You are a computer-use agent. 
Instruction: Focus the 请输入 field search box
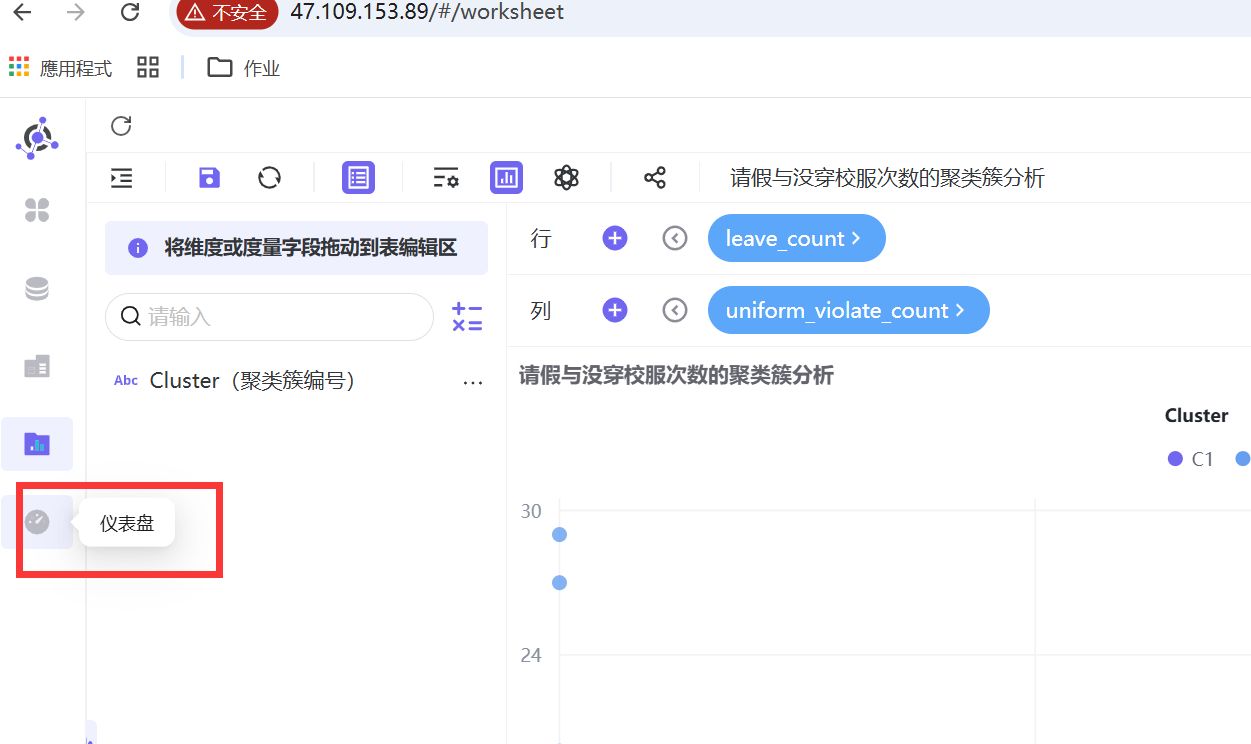pyautogui.click(x=269, y=317)
